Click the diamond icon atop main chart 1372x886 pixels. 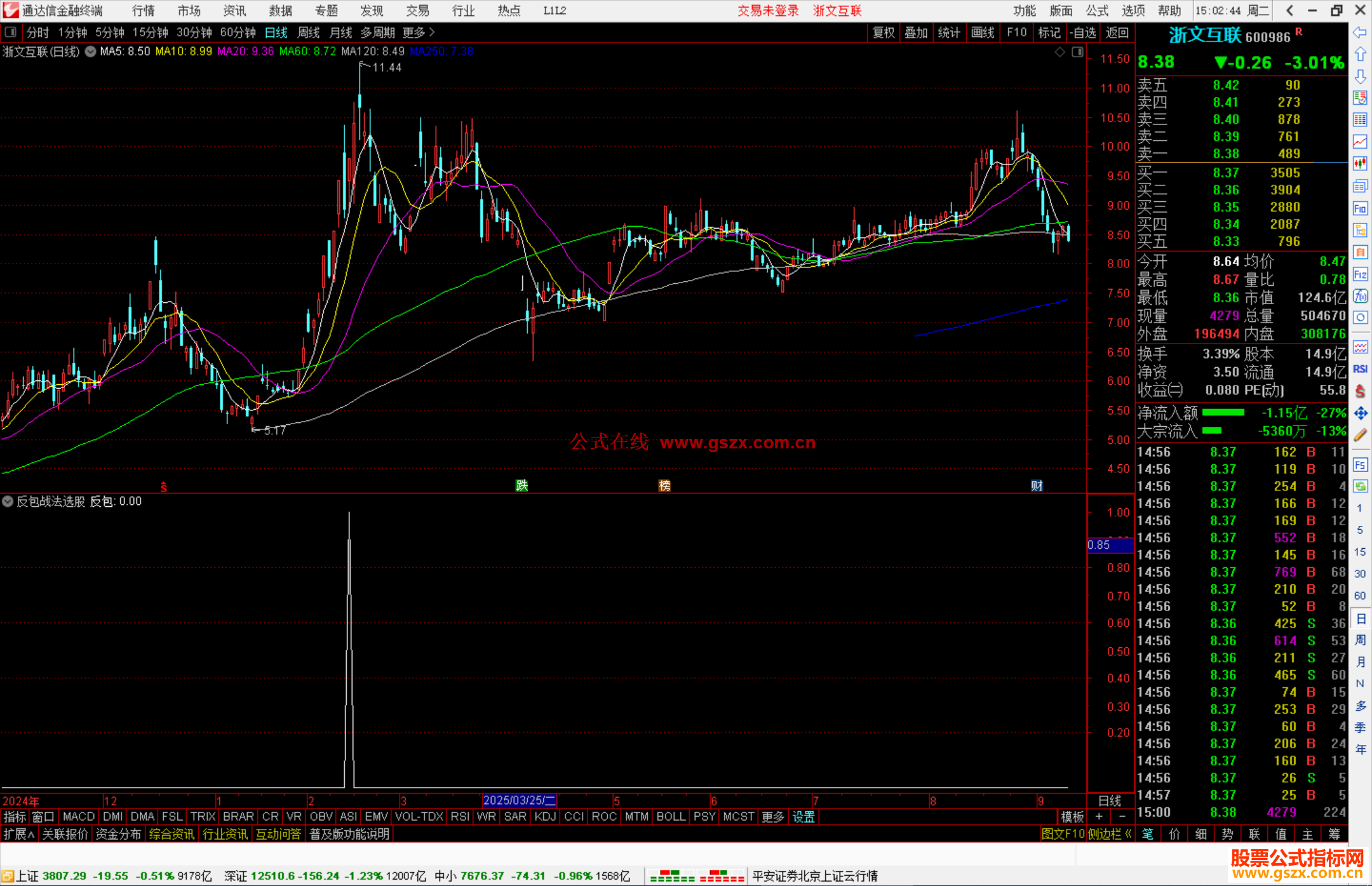(x=1059, y=52)
